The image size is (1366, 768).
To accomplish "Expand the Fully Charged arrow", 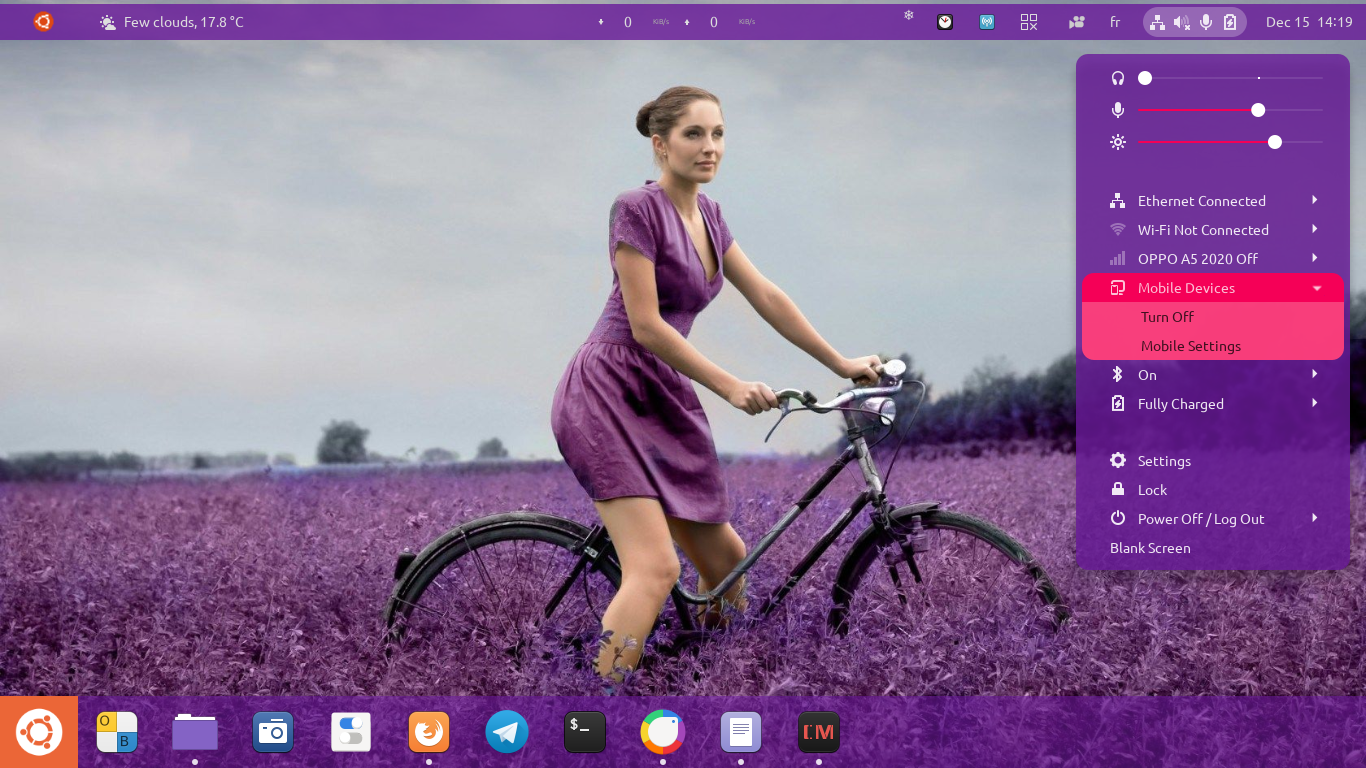I will click(1315, 403).
